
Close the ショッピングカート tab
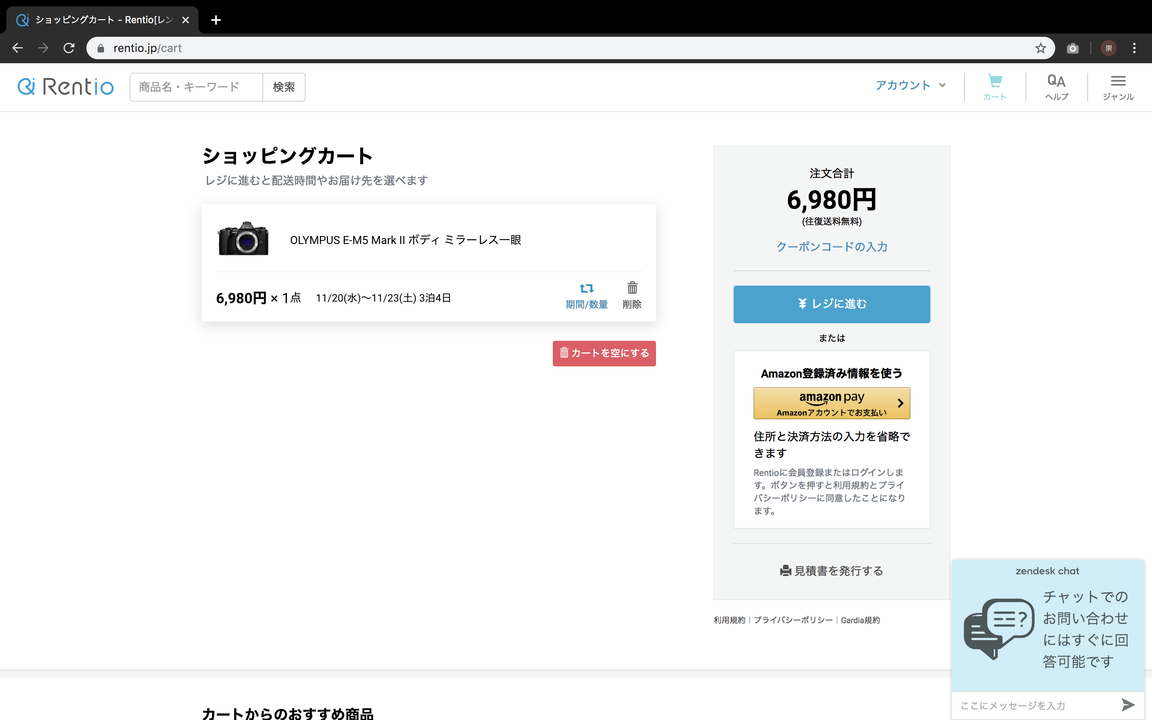click(185, 20)
